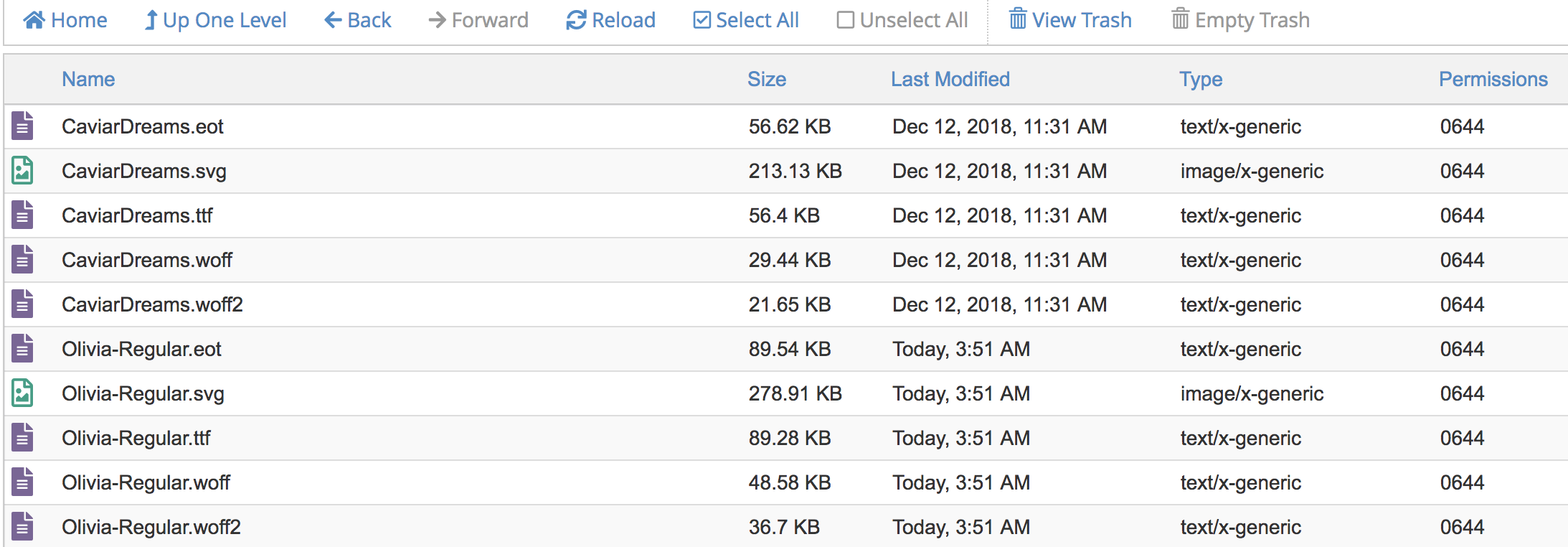
Task: Click Empty Trash button
Action: tap(1241, 20)
